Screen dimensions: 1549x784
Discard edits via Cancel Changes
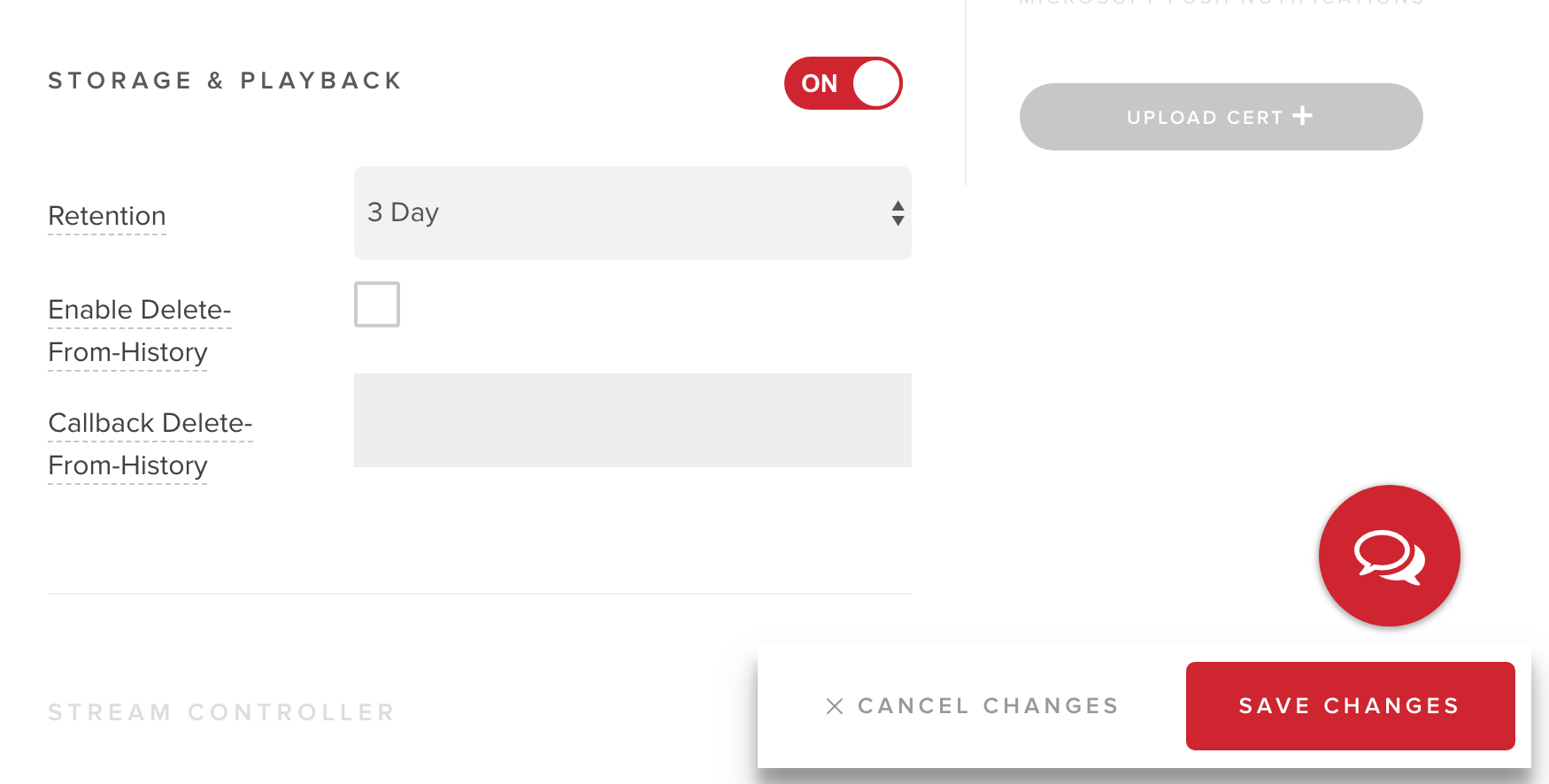(x=988, y=706)
